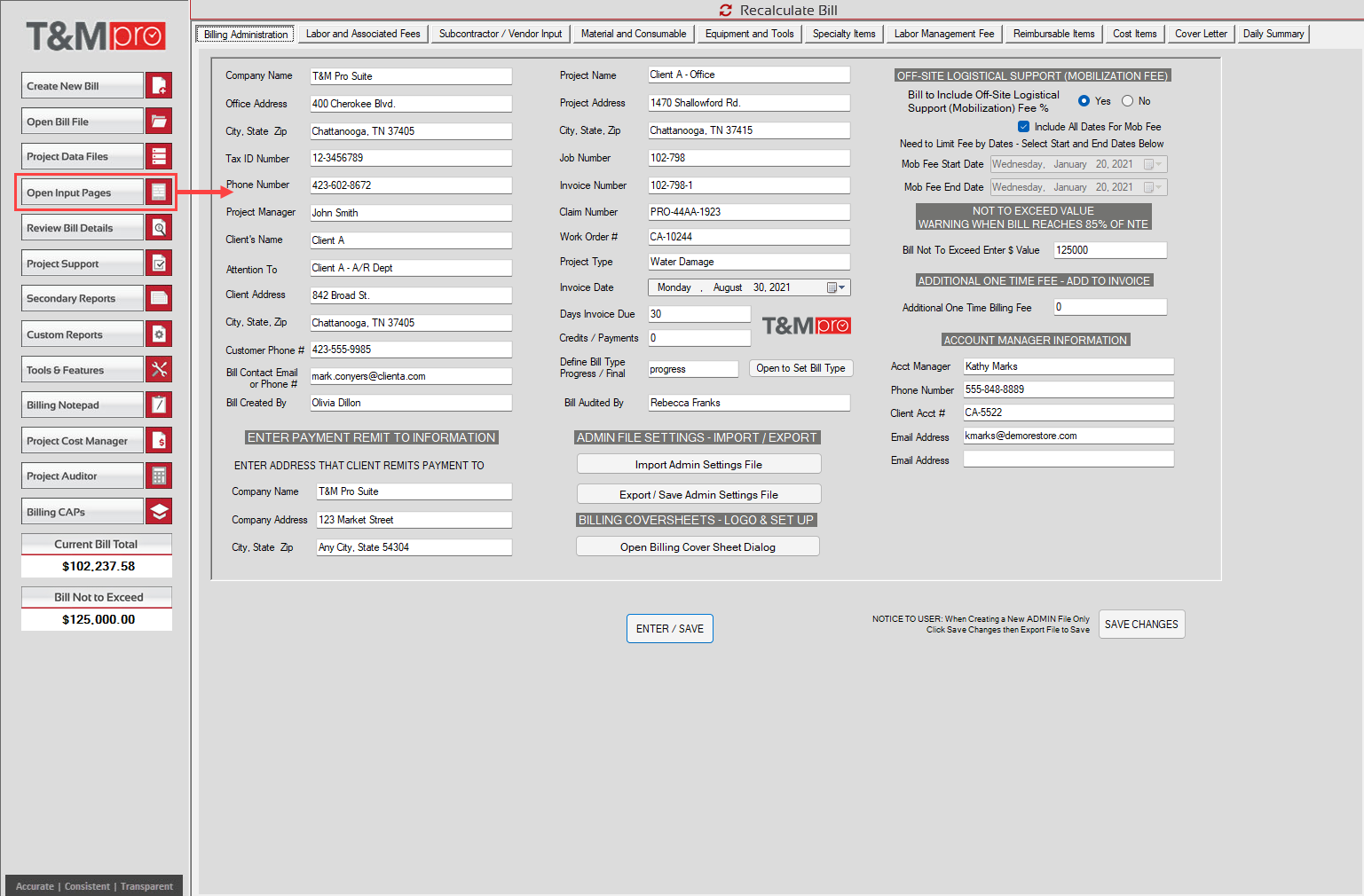Image resolution: width=1364 pixels, height=896 pixels.
Task: Click the Recalculate Bill refresh icon
Action: click(726, 11)
